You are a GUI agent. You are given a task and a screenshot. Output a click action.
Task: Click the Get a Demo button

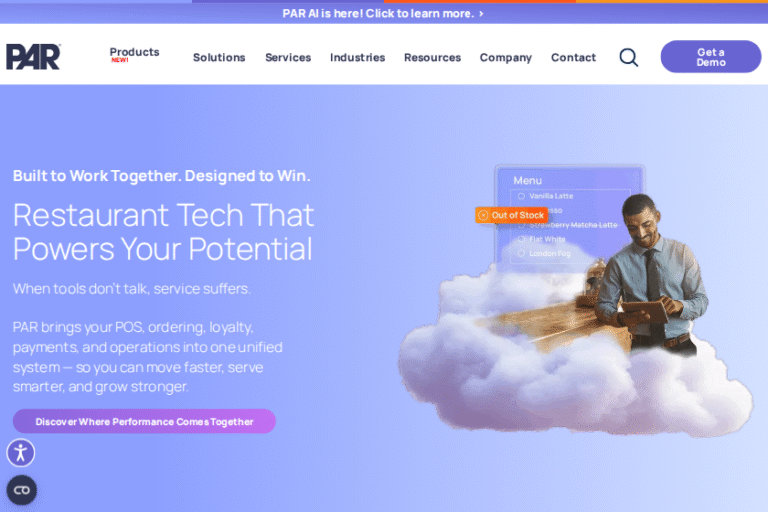tap(711, 57)
